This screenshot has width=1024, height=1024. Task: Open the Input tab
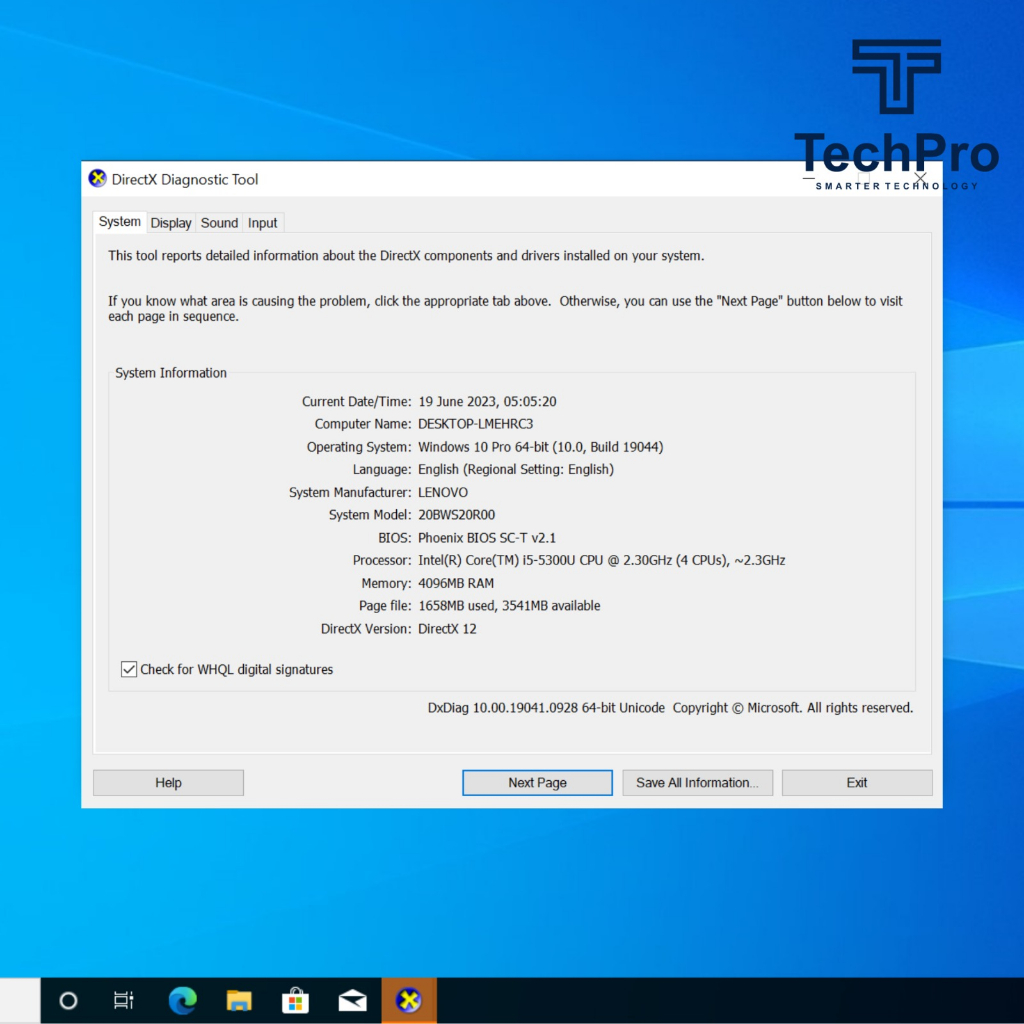262,222
